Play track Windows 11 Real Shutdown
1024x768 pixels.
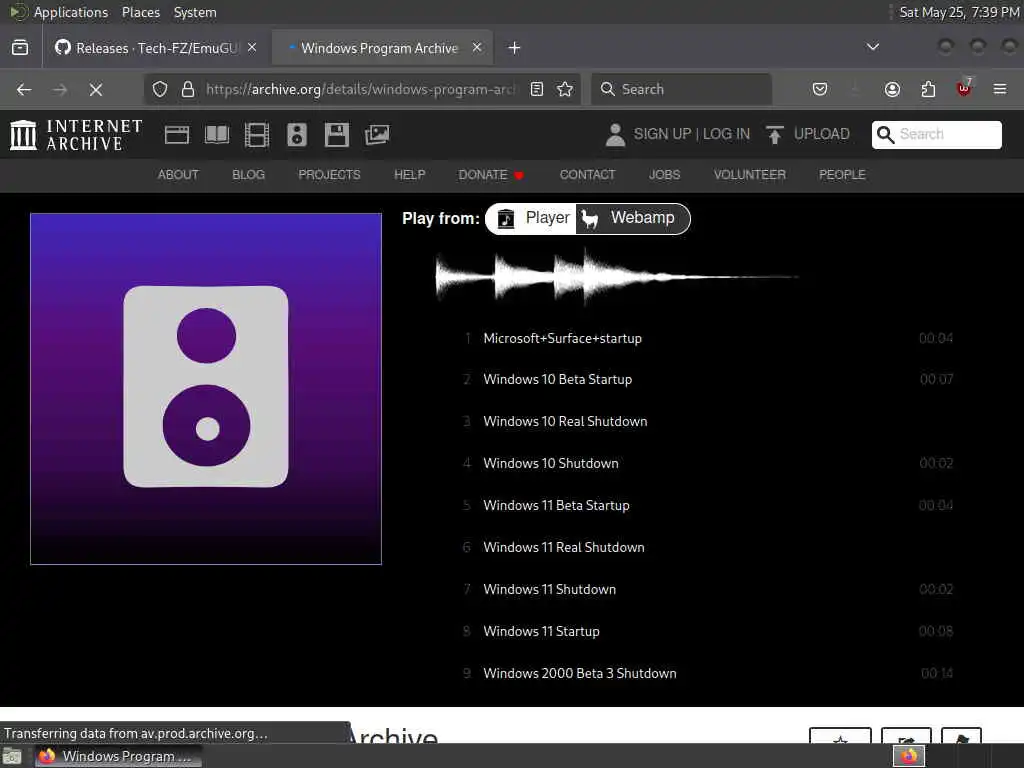[709, 547]
